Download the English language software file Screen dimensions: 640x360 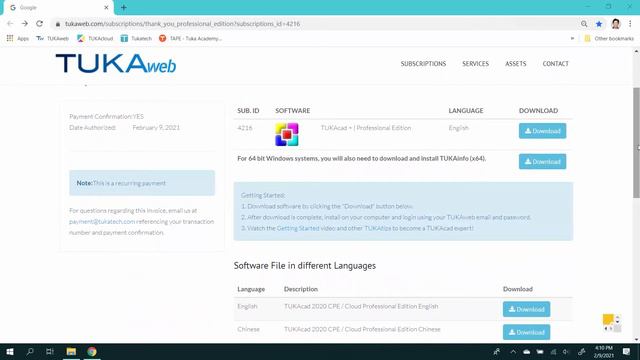click(527, 309)
